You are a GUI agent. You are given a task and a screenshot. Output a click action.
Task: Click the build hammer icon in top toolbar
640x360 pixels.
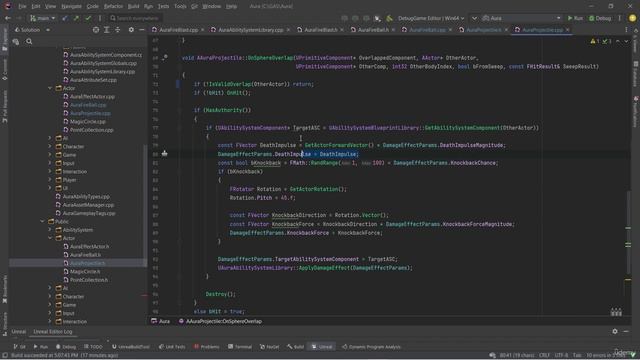(389, 18)
